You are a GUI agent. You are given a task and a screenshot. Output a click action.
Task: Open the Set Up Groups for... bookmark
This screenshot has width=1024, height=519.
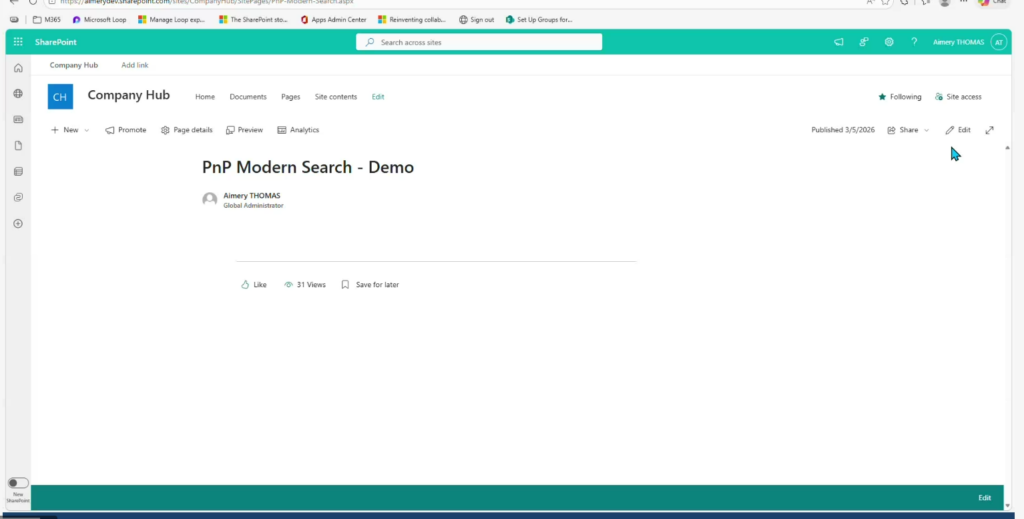[x=539, y=20]
